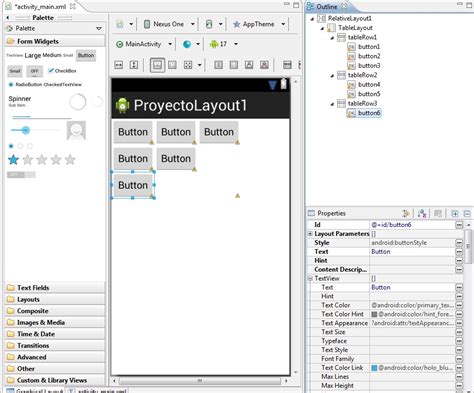Open the Layouts palette category

[x=55, y=299]
